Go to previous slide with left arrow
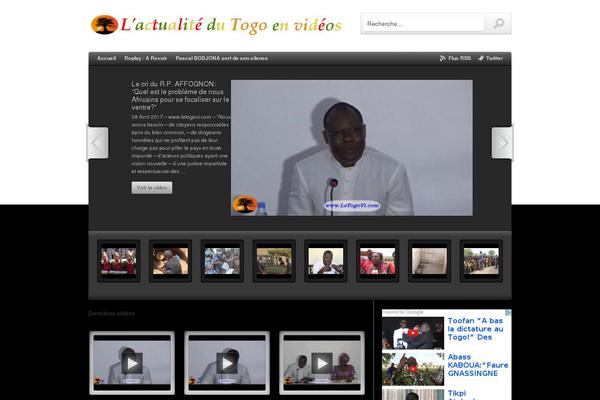Viewport: 600px width, 400px height. point(98,143)
